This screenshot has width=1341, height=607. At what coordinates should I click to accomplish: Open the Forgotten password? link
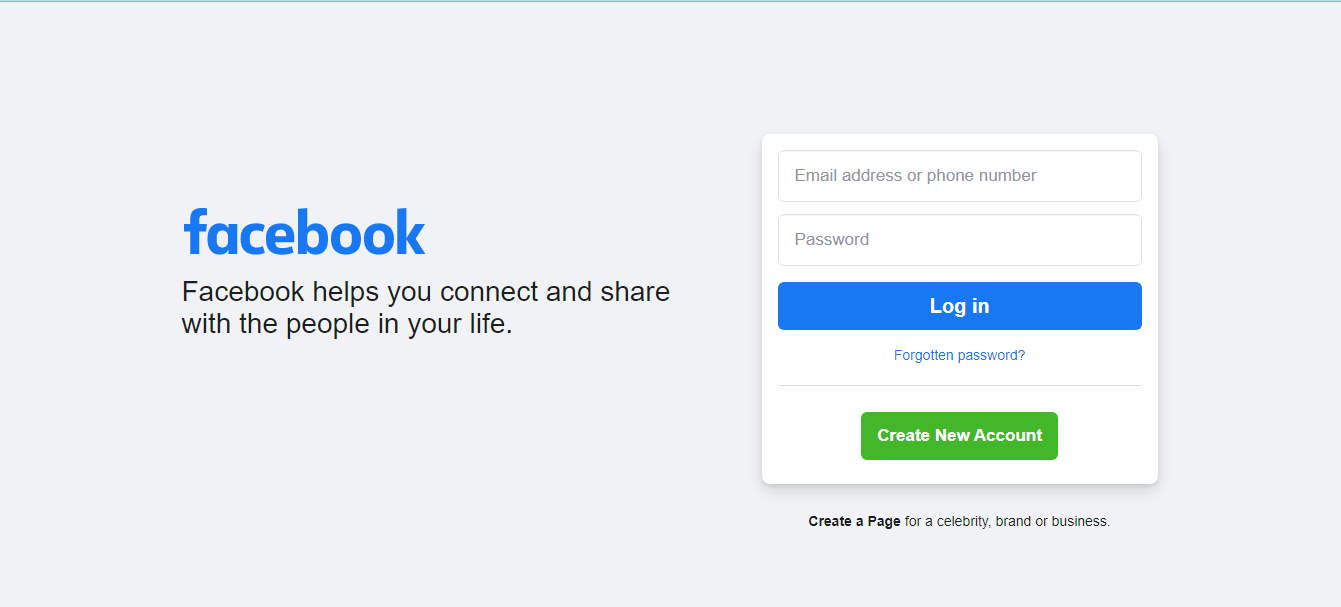pyautogui.click(x=960, y=355)
